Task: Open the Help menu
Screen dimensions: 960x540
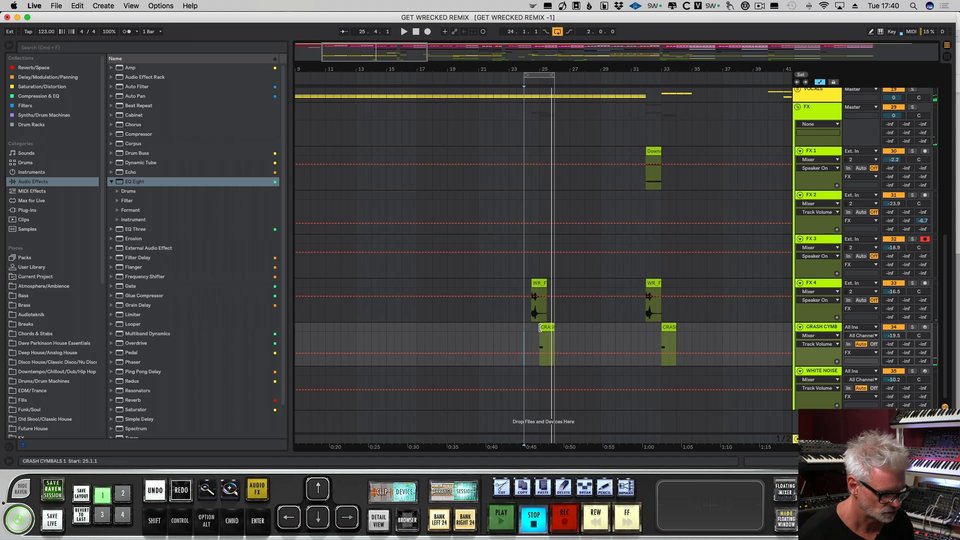Action: tap(190, 6)
